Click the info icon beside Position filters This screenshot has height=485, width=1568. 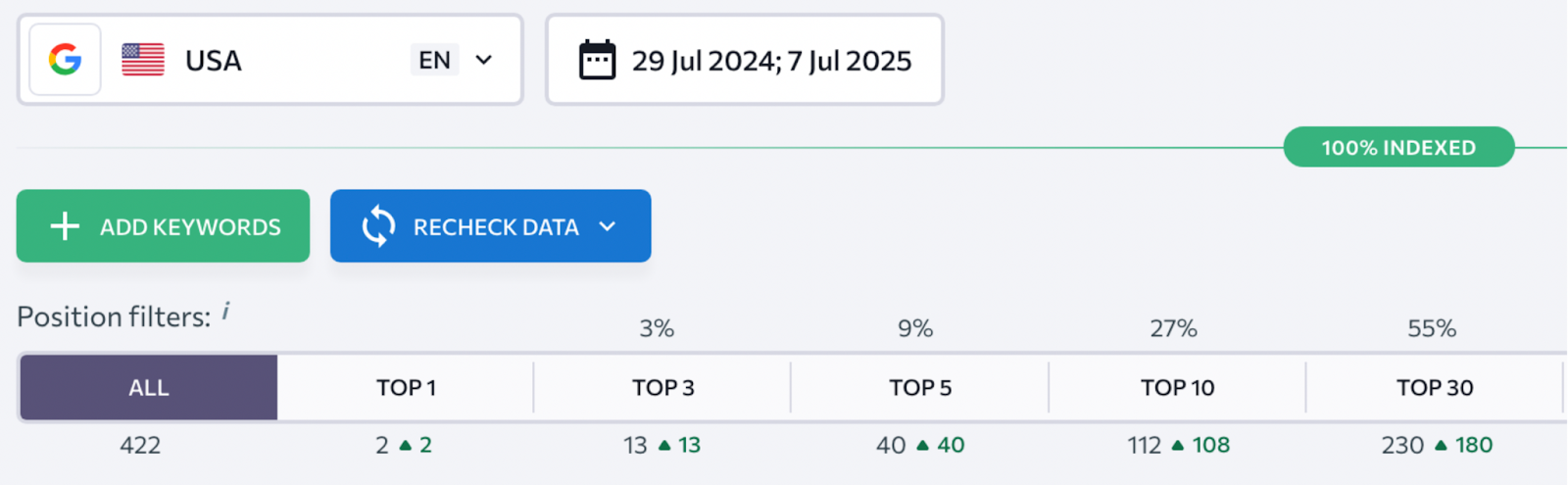[x=225, y=312]
